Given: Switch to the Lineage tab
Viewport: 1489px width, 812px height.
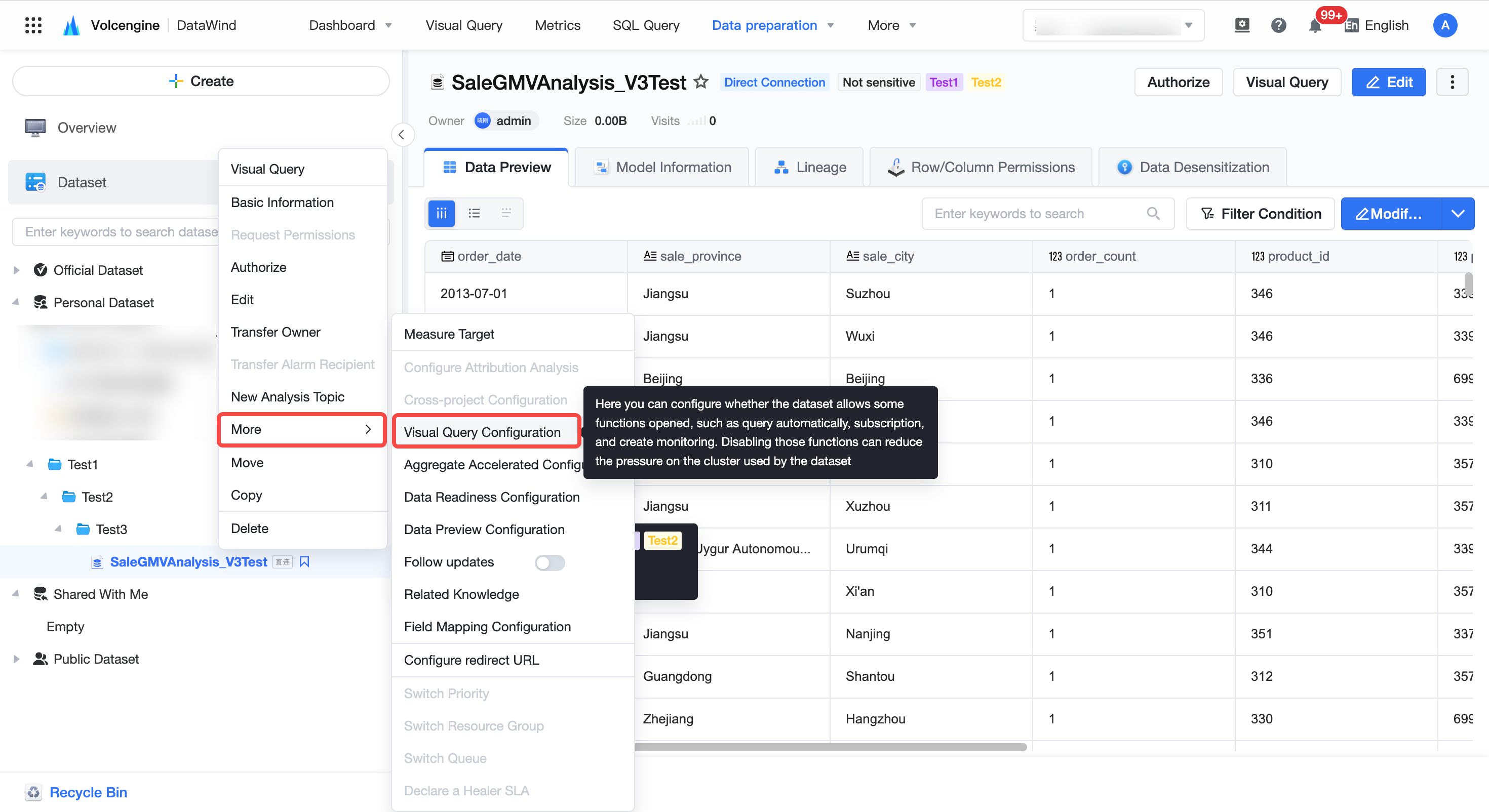Looking at the screenshot, I should [x=809, y=167].
